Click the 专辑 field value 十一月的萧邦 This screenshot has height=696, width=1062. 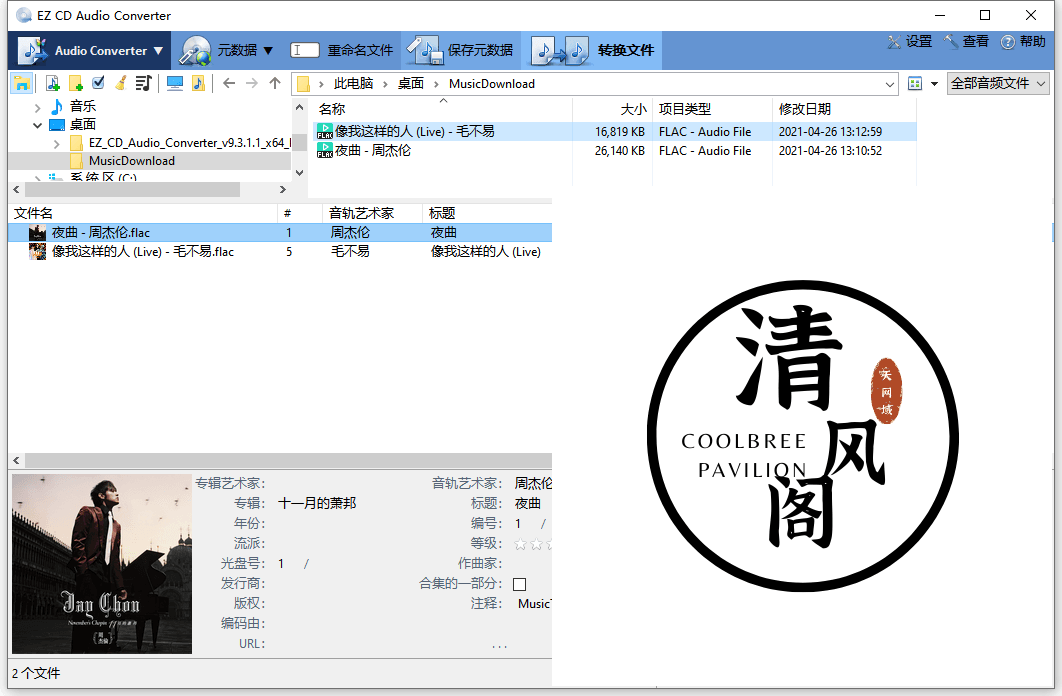317,504
